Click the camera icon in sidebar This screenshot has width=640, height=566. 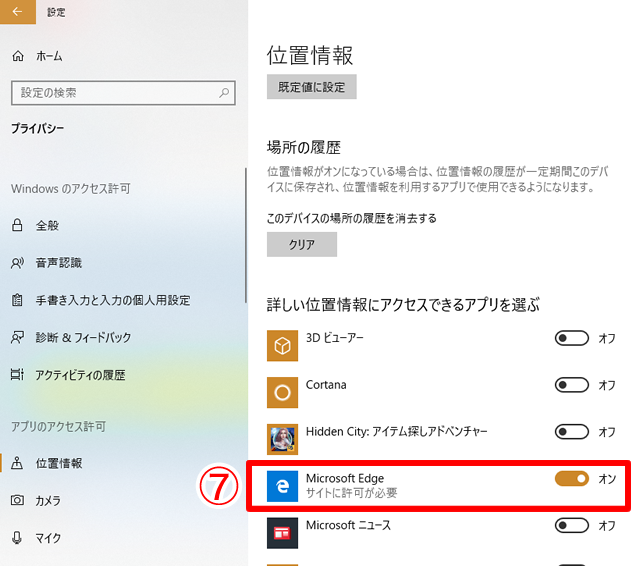[x=17, y=500]
